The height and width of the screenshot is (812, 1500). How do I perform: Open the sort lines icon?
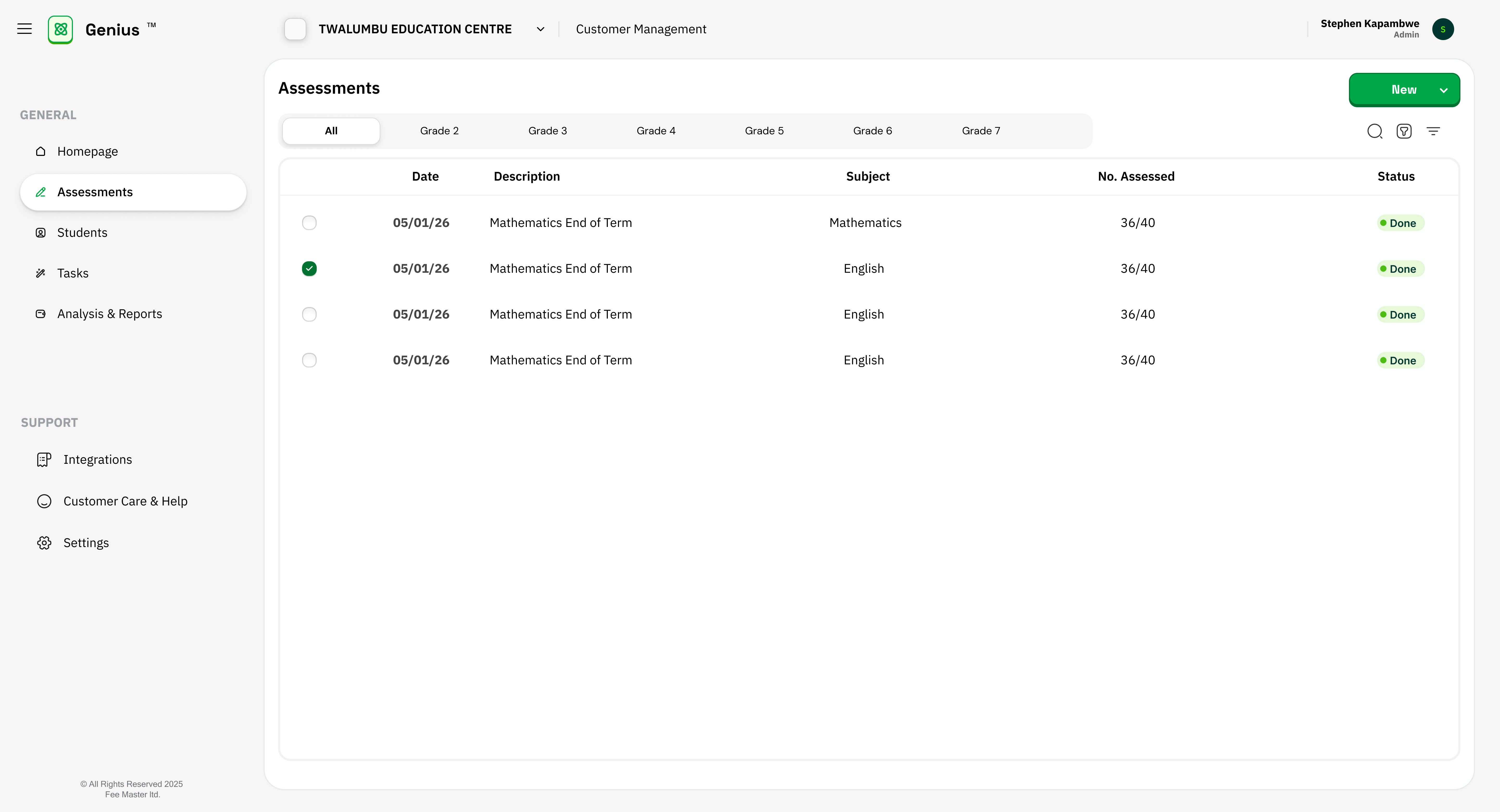coord(1433,131)
